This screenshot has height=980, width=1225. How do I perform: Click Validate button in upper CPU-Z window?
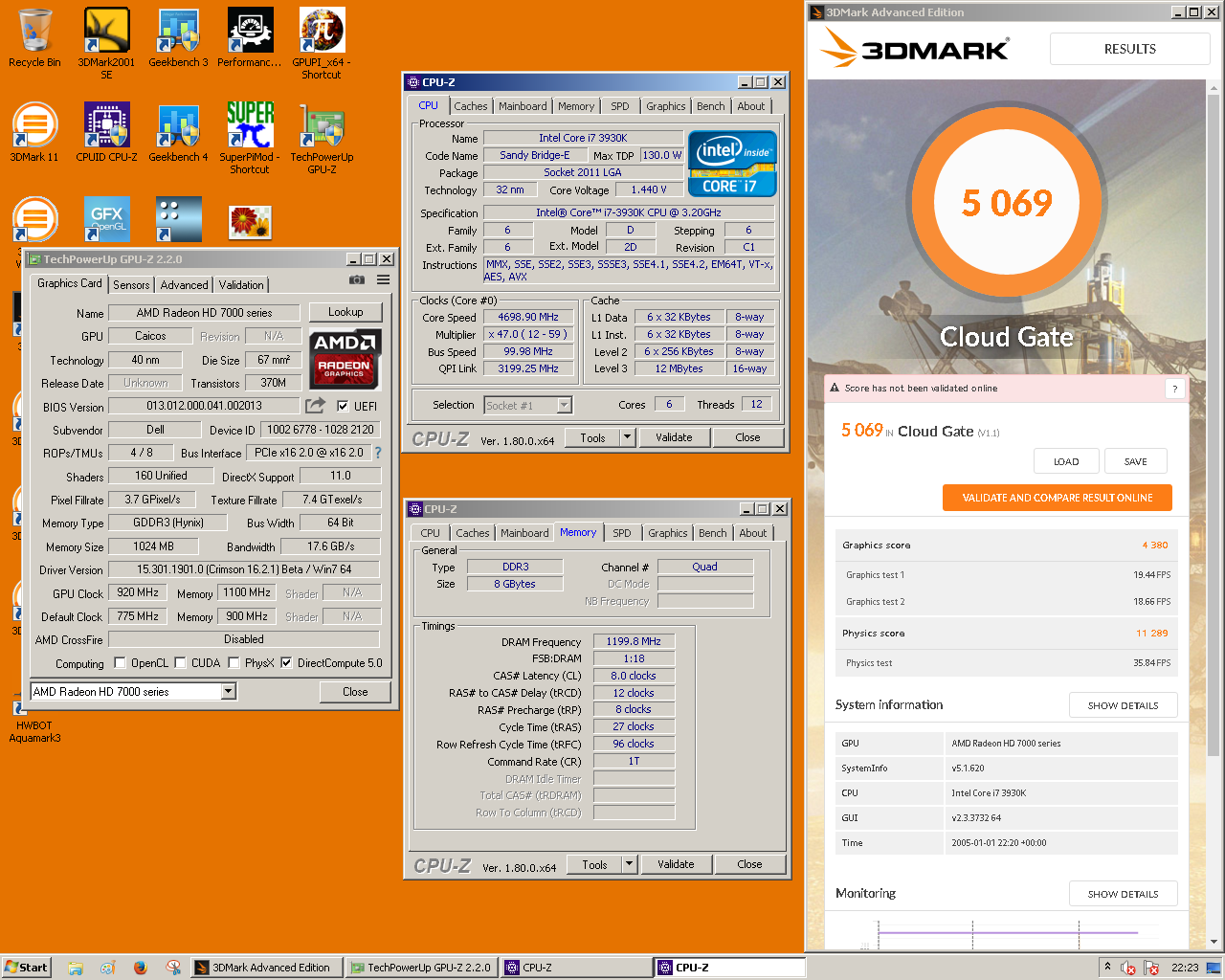click(x=674, y=437)
